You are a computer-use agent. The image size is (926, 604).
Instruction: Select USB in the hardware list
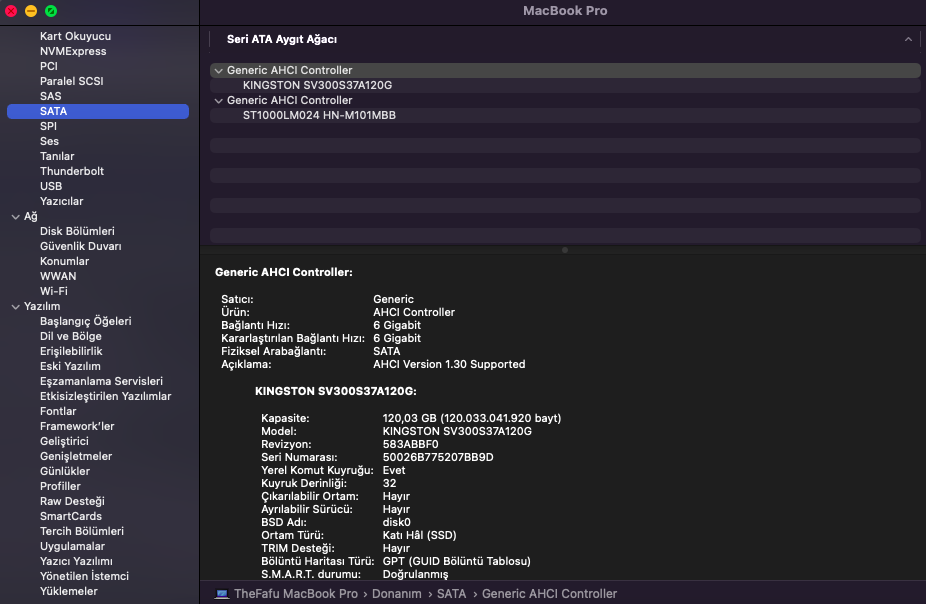pos(51,186)
